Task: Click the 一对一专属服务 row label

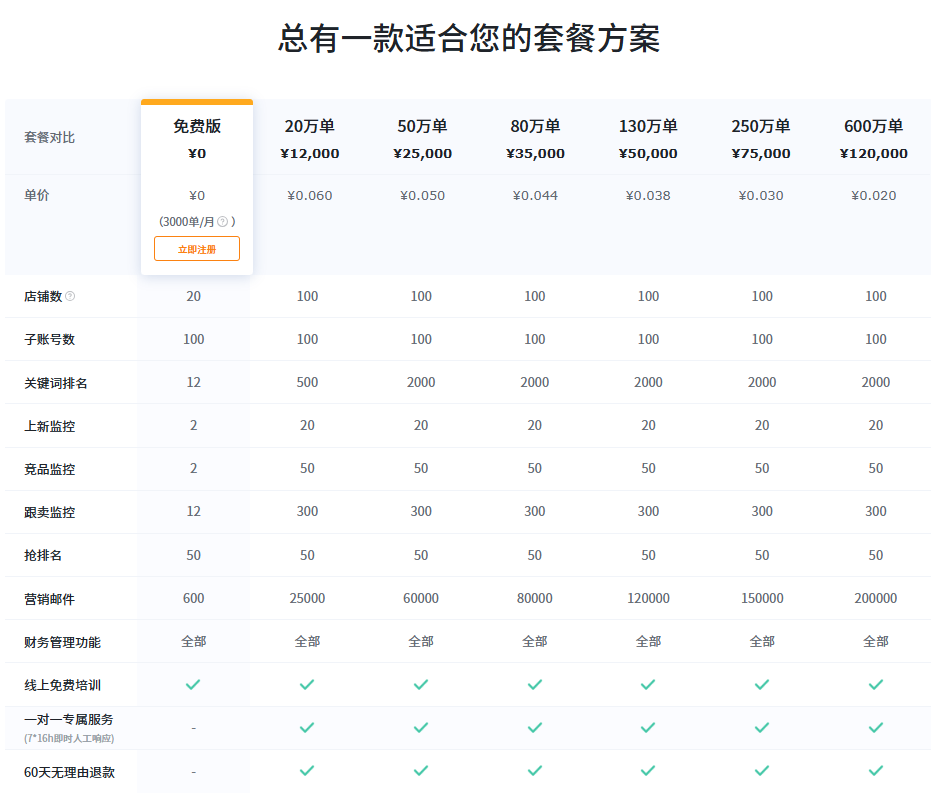Action: pos(68,719)
